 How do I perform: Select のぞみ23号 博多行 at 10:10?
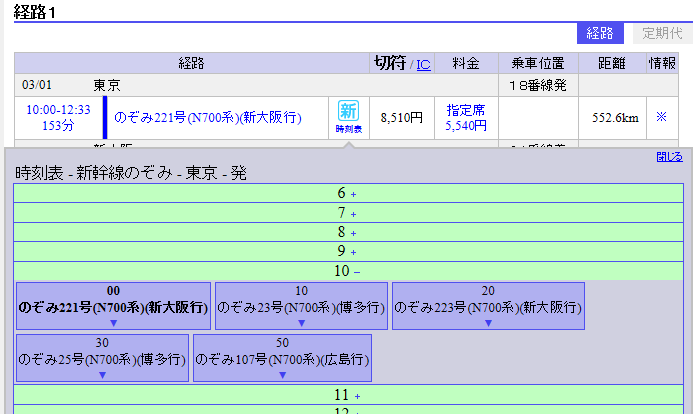[301, 308]
